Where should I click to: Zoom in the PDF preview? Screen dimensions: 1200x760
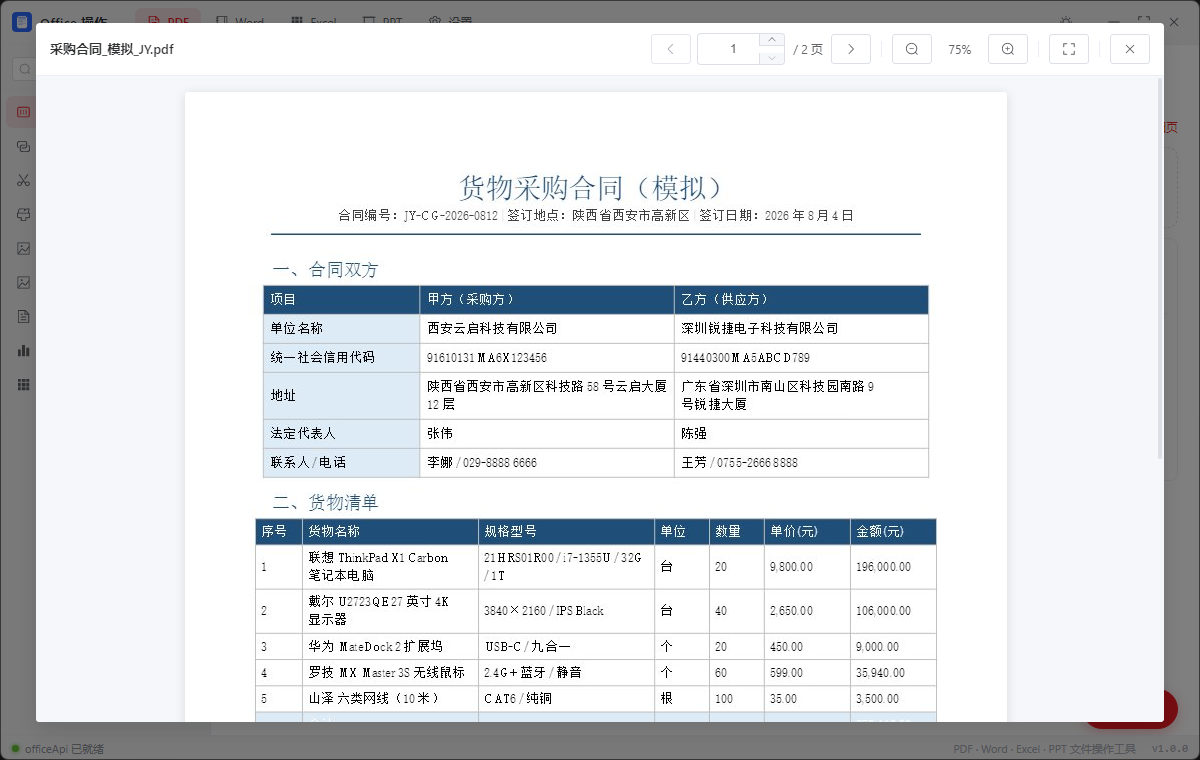1008,49
